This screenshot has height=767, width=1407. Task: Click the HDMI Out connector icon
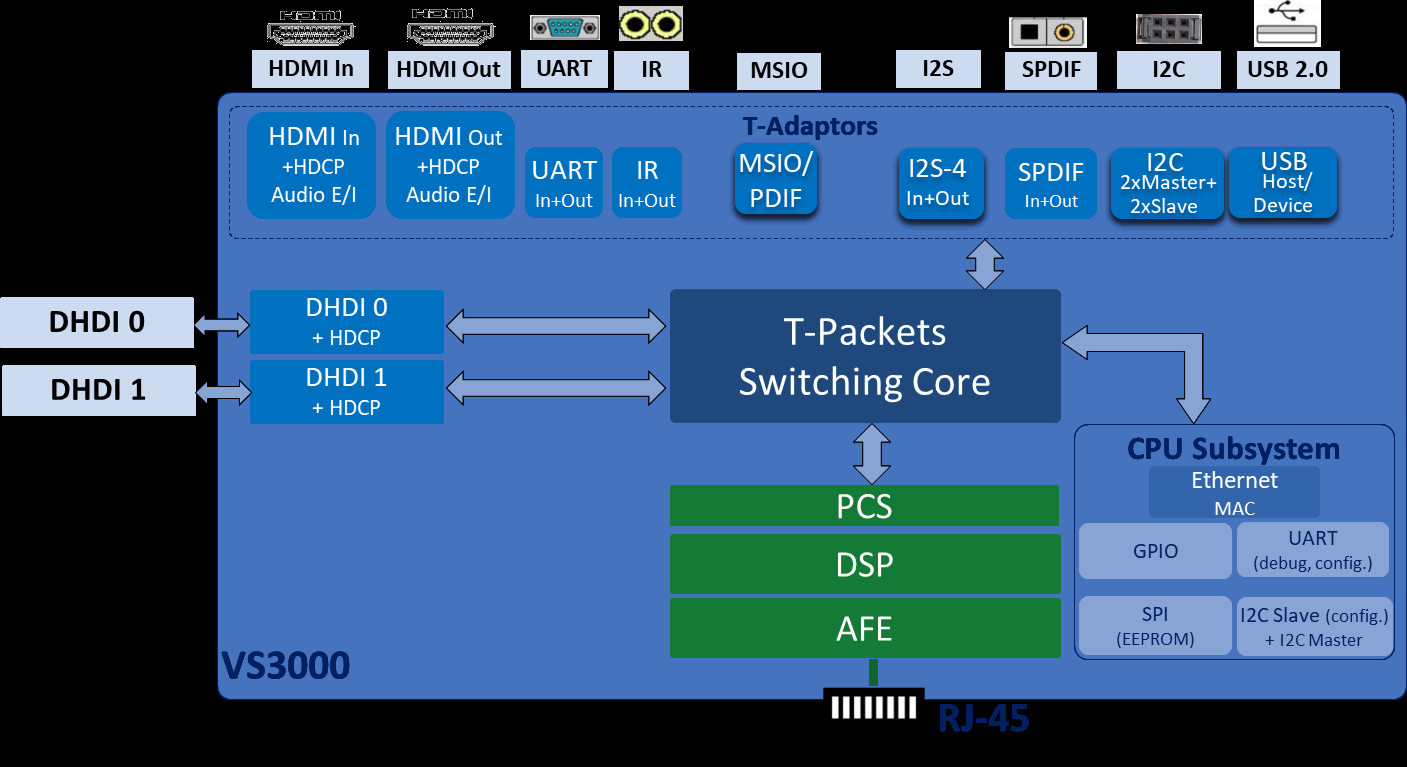(451, 27)
